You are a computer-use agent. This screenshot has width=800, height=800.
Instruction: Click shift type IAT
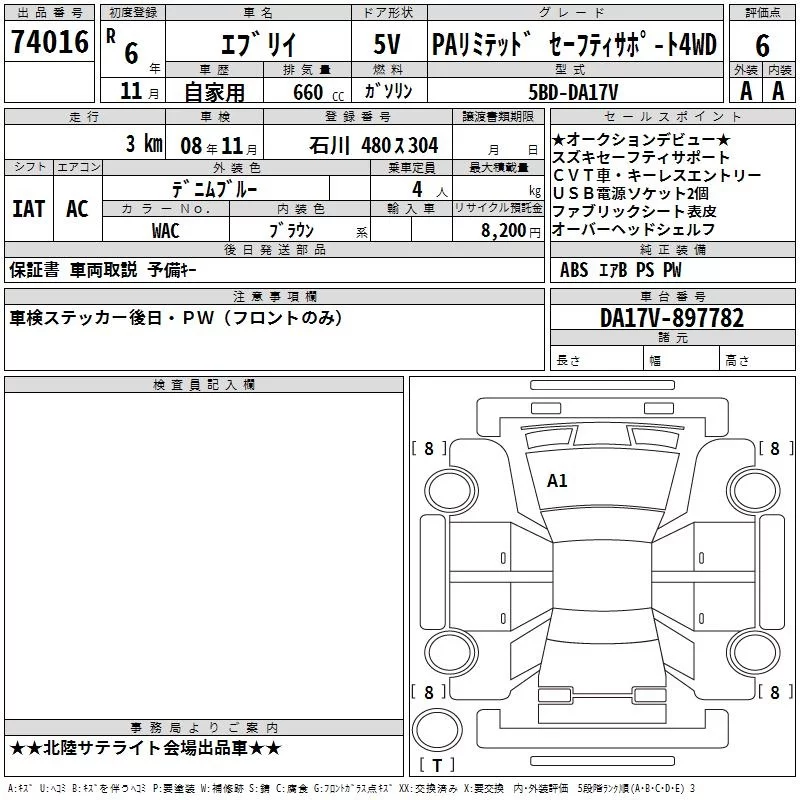29,209
